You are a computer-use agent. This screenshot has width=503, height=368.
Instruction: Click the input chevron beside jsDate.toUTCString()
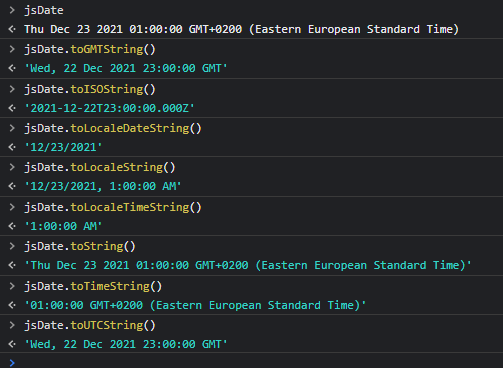click(x=12, y=325)
